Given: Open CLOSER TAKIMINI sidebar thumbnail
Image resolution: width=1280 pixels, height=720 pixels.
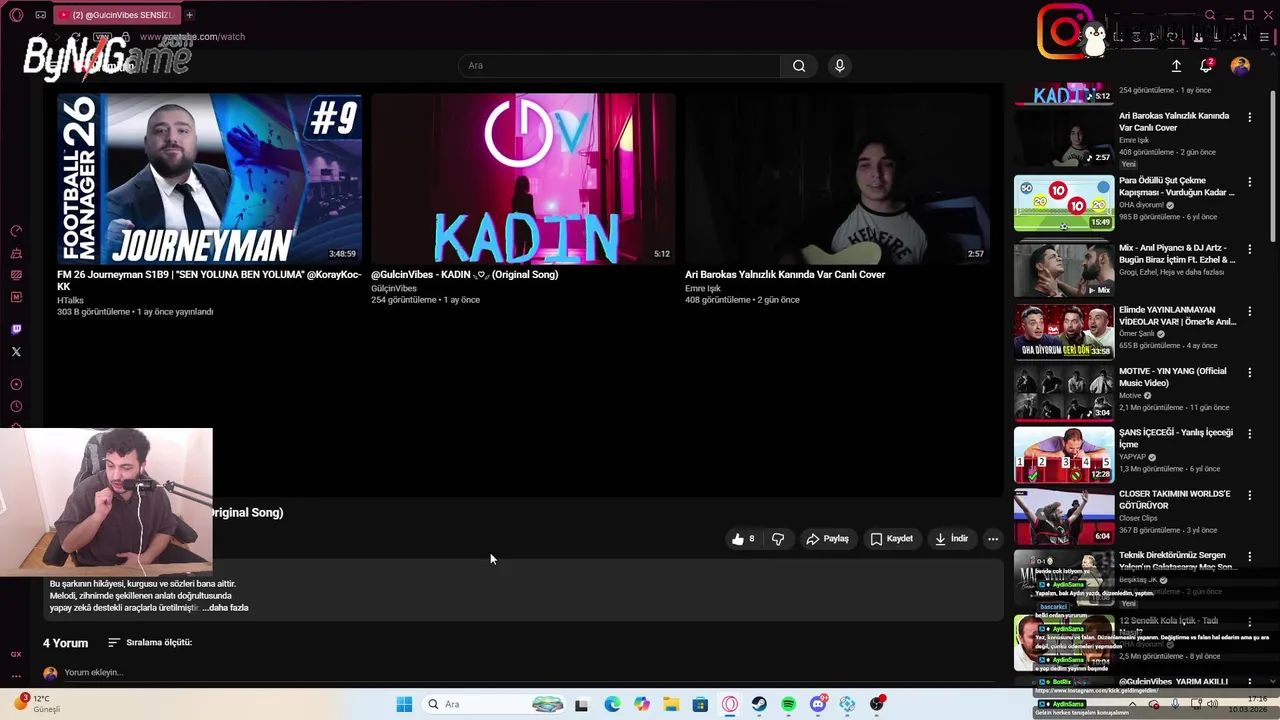Looking at the screenshot, I should (1064, 516).
